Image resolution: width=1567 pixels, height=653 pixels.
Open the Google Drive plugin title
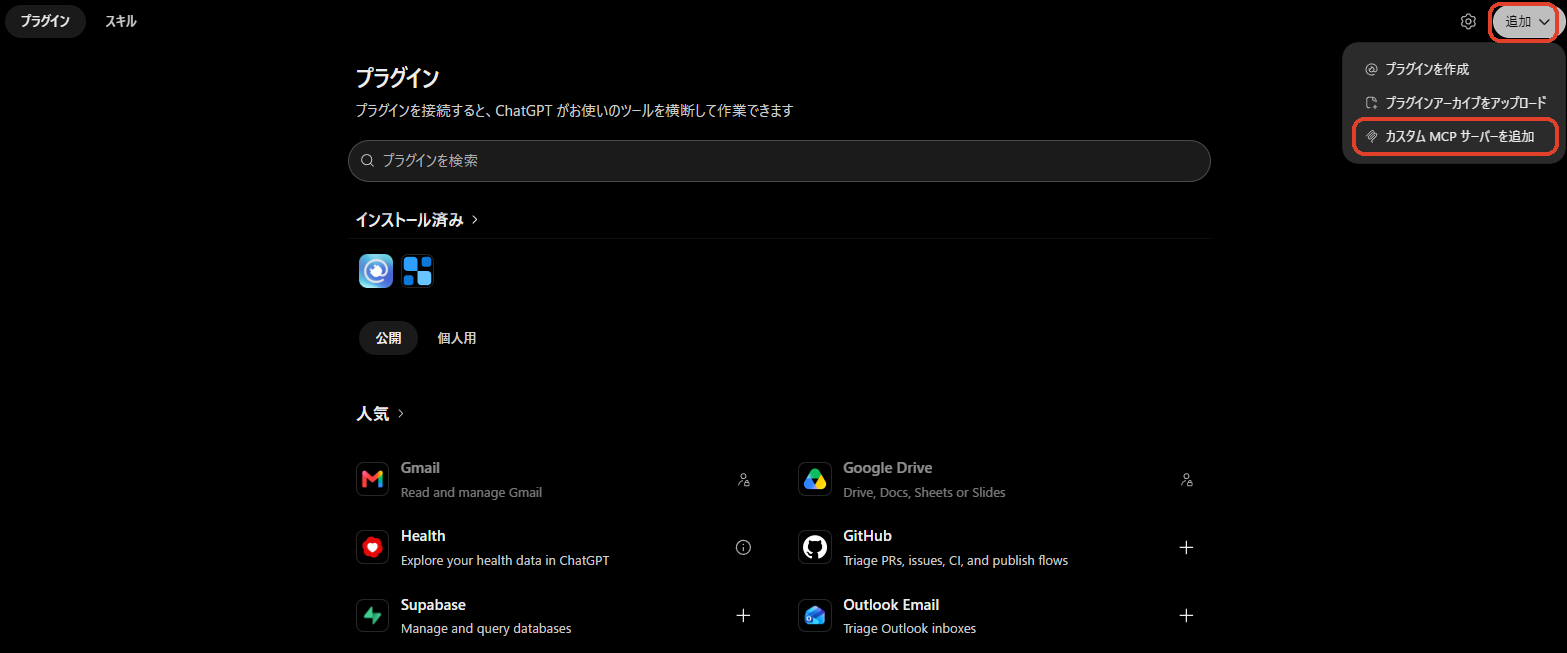(x=888, y=468)
